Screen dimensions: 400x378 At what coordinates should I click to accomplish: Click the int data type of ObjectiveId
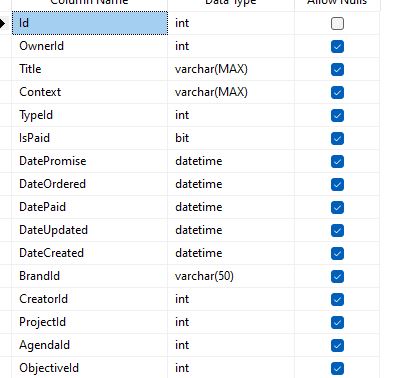pyautogui.click(x=231, y=368)
